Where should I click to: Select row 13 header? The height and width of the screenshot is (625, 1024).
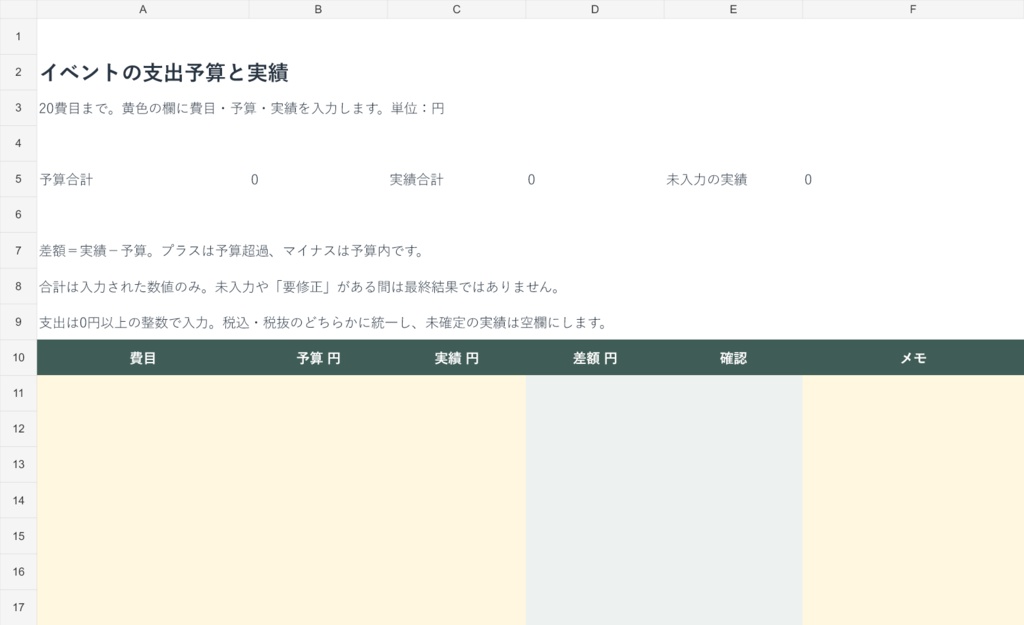(18, 464)
